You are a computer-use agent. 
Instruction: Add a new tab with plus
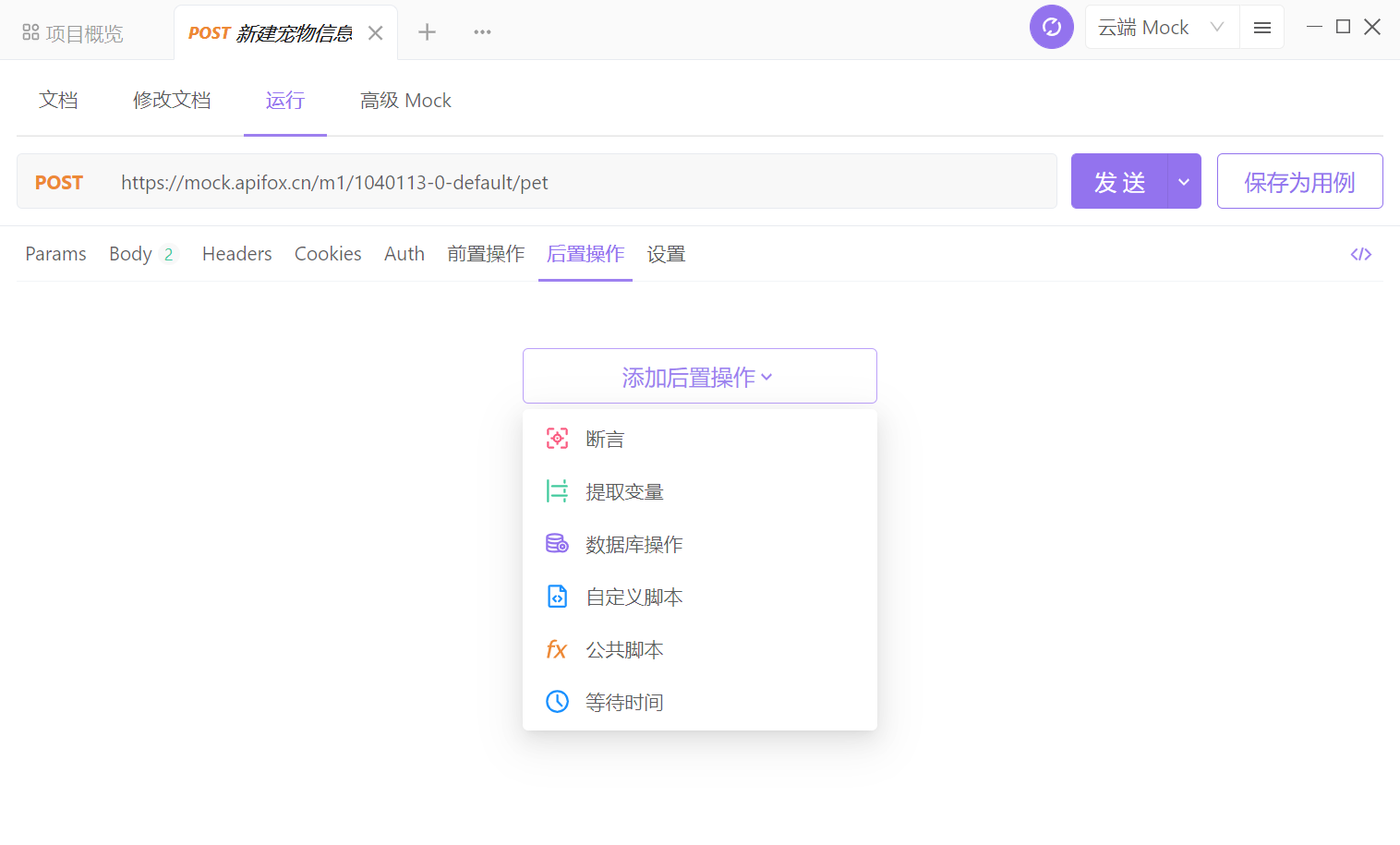pos(427,32)
